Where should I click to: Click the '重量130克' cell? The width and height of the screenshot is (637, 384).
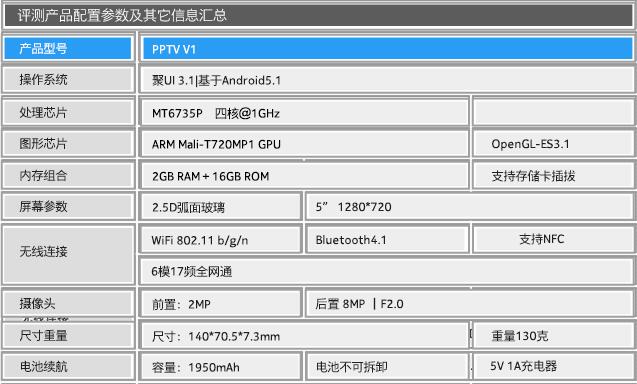pyautogui.click(x=553, y=336)
